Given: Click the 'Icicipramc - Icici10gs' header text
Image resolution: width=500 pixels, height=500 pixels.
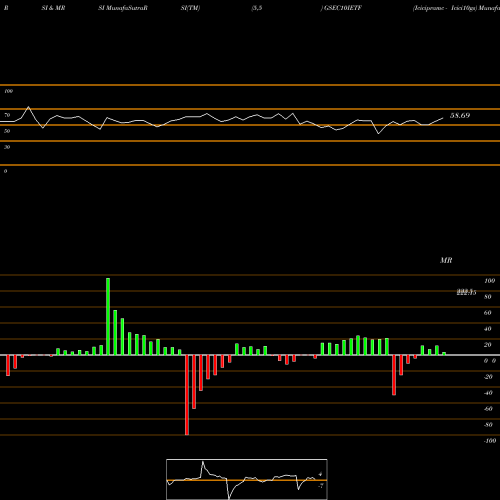Looking at the screenshot, I should pos(445,8).
